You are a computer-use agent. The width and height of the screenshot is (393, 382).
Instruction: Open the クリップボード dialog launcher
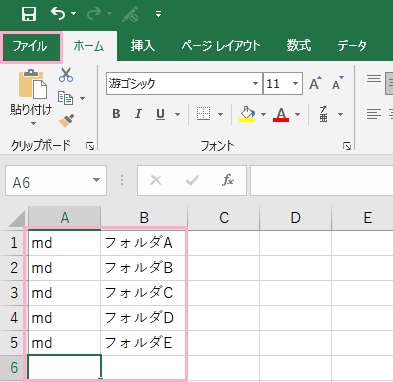coord(90,146)
